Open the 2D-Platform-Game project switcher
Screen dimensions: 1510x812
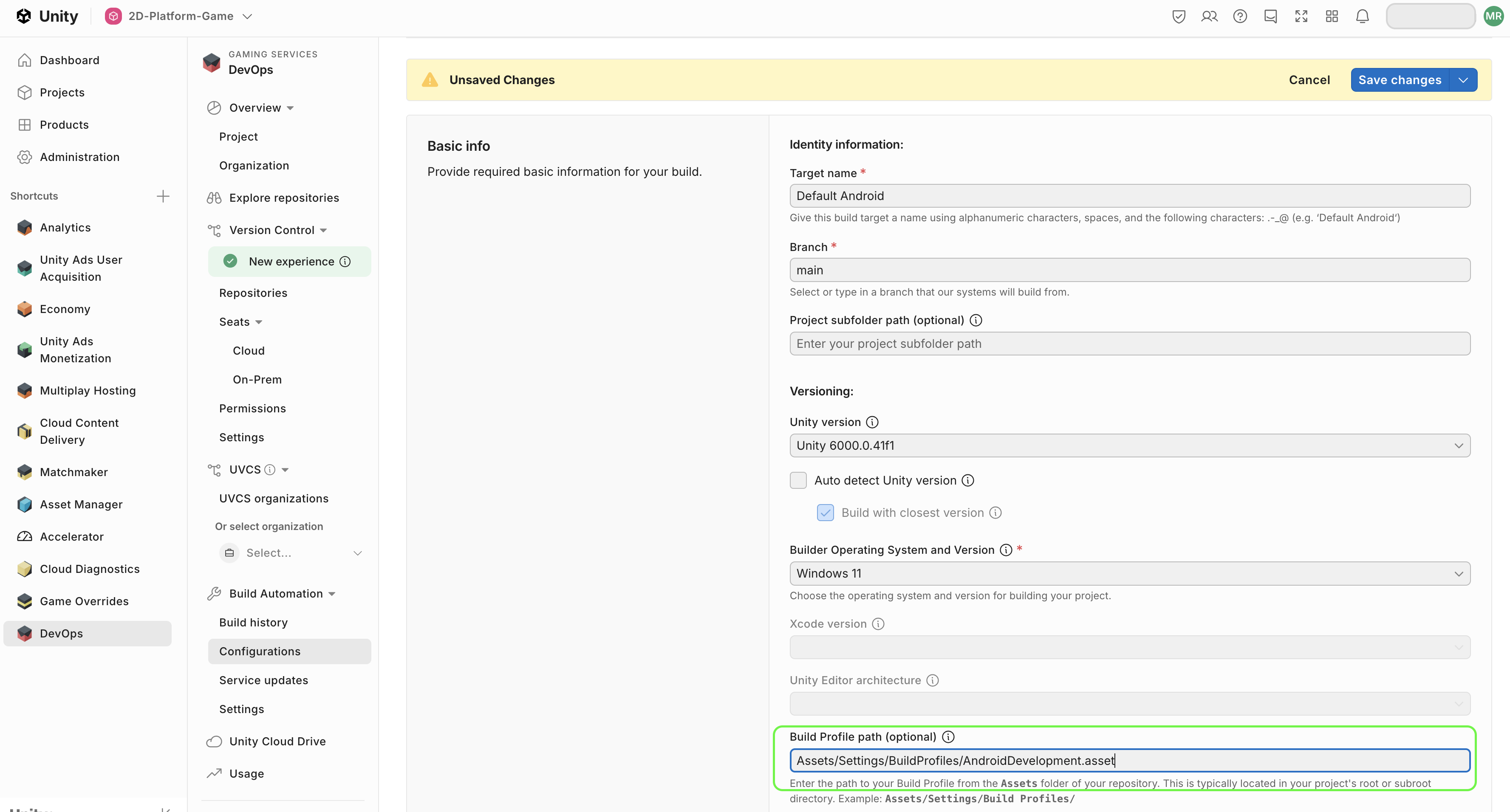179,16
